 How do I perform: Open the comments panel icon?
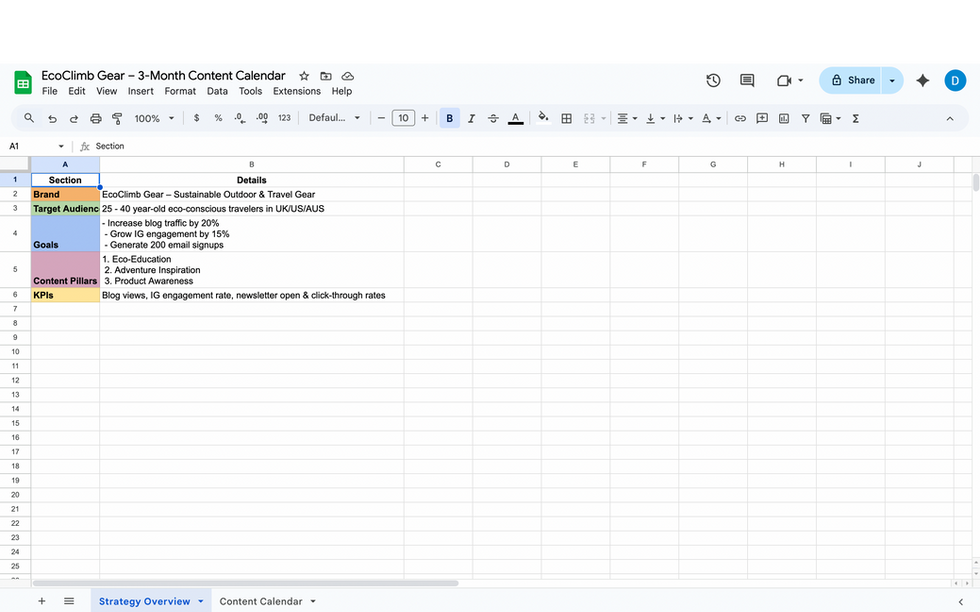[x=746, y=80]
